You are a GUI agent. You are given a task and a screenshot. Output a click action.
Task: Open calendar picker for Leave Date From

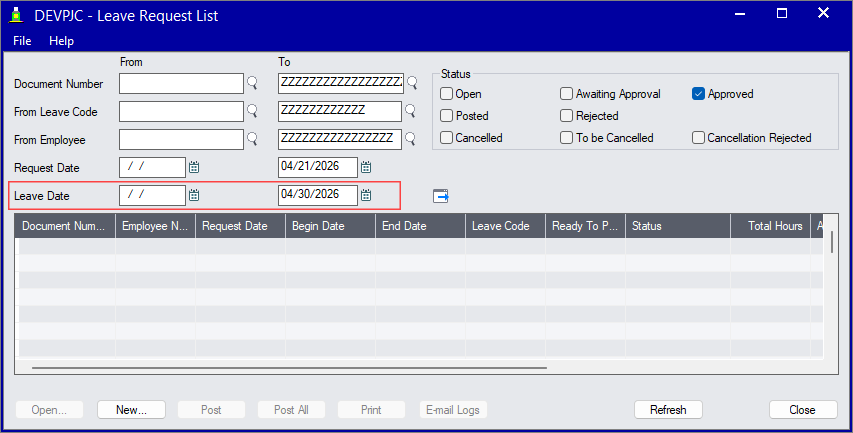pos(195,195)
